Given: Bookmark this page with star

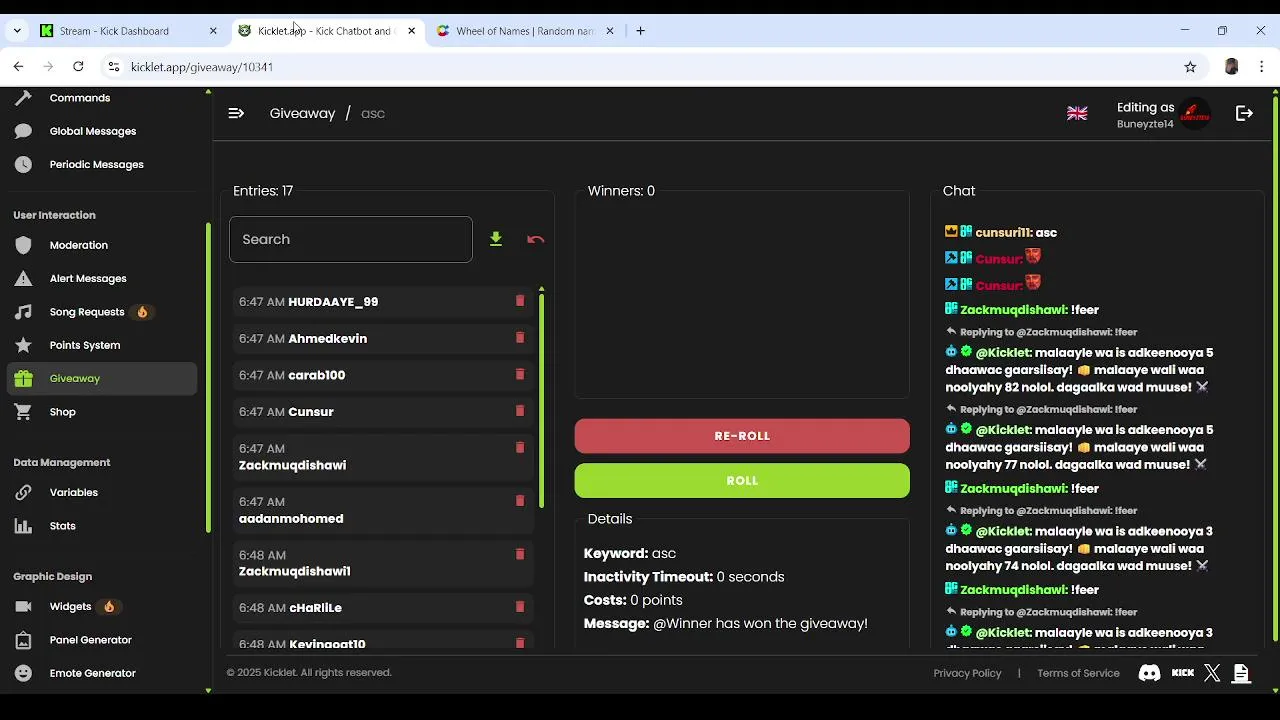Looking at the screenshot, I should [x=1190, y=67].
